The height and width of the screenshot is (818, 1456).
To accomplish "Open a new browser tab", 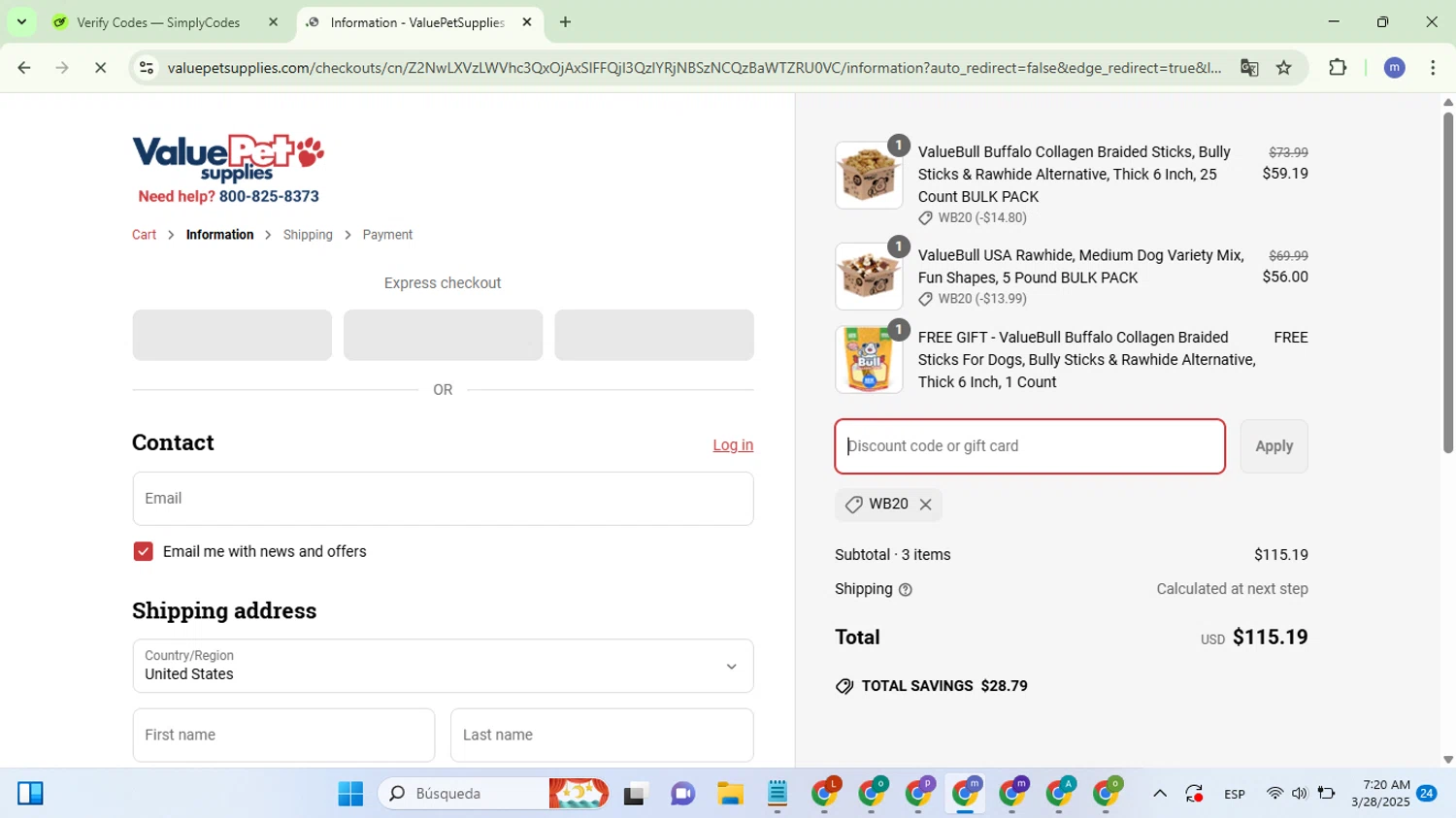I will click(565, 22).
